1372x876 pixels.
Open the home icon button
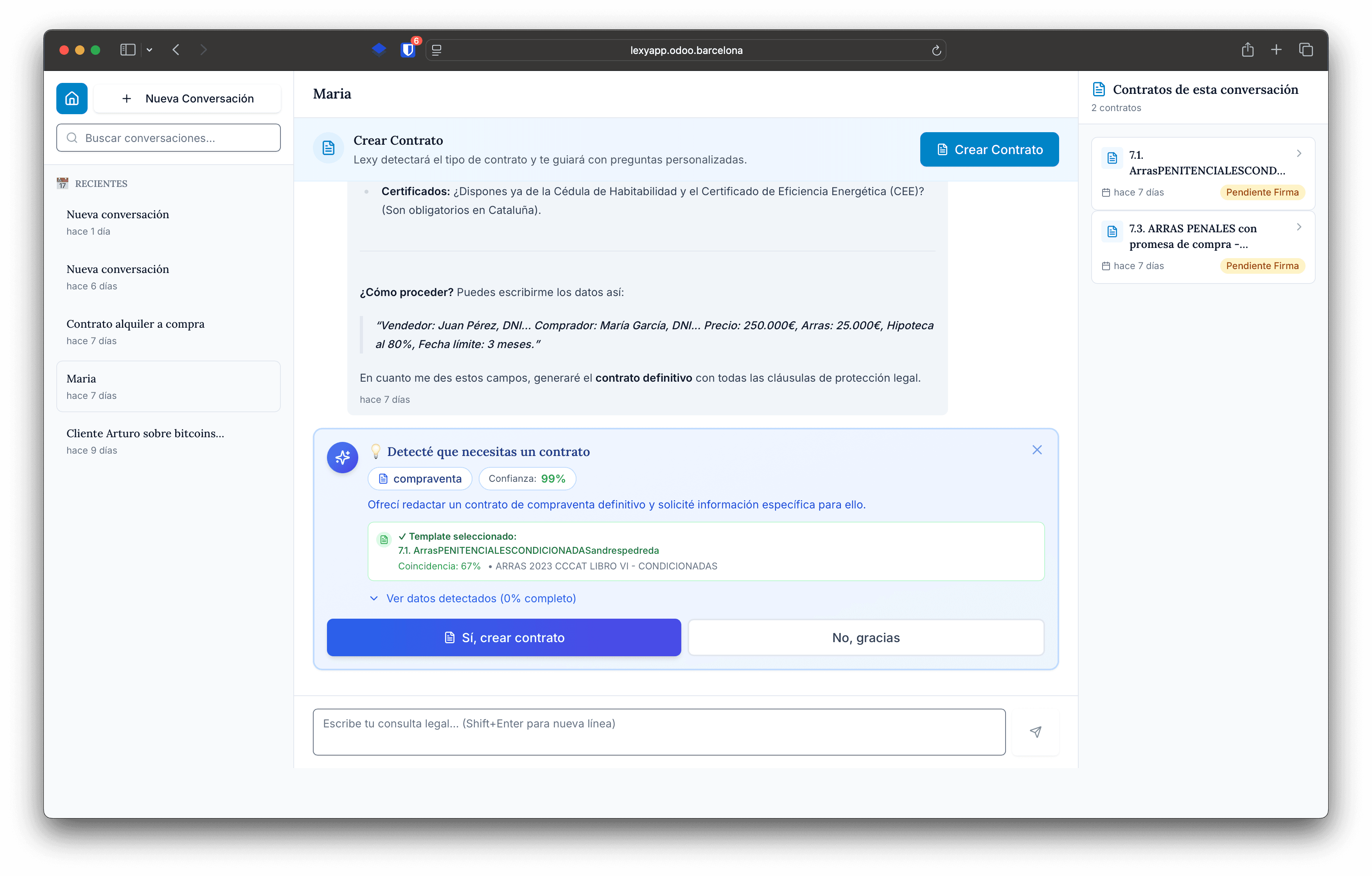72,99
